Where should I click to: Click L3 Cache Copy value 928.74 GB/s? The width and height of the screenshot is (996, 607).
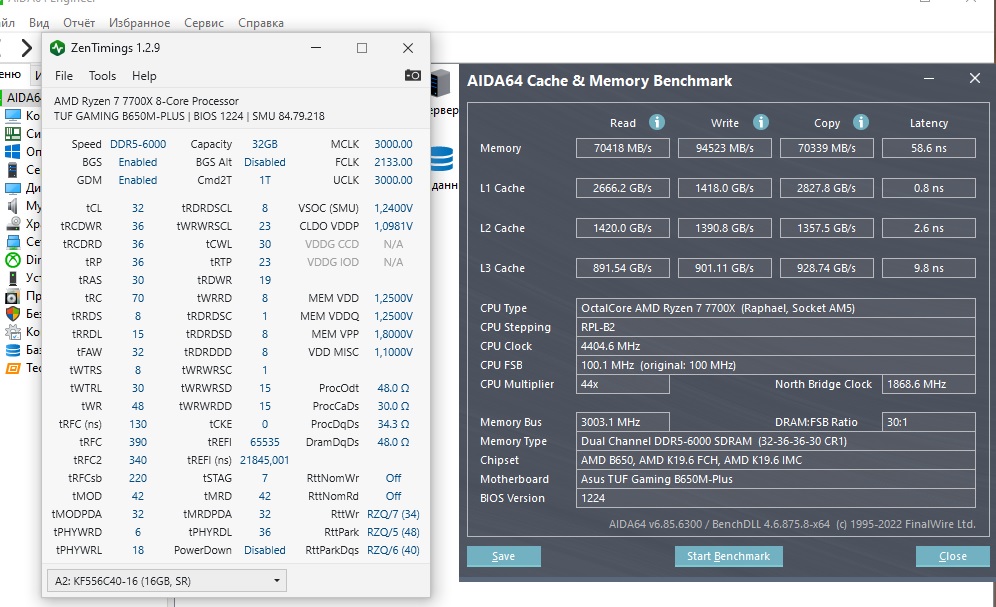(x=826, y=268)
